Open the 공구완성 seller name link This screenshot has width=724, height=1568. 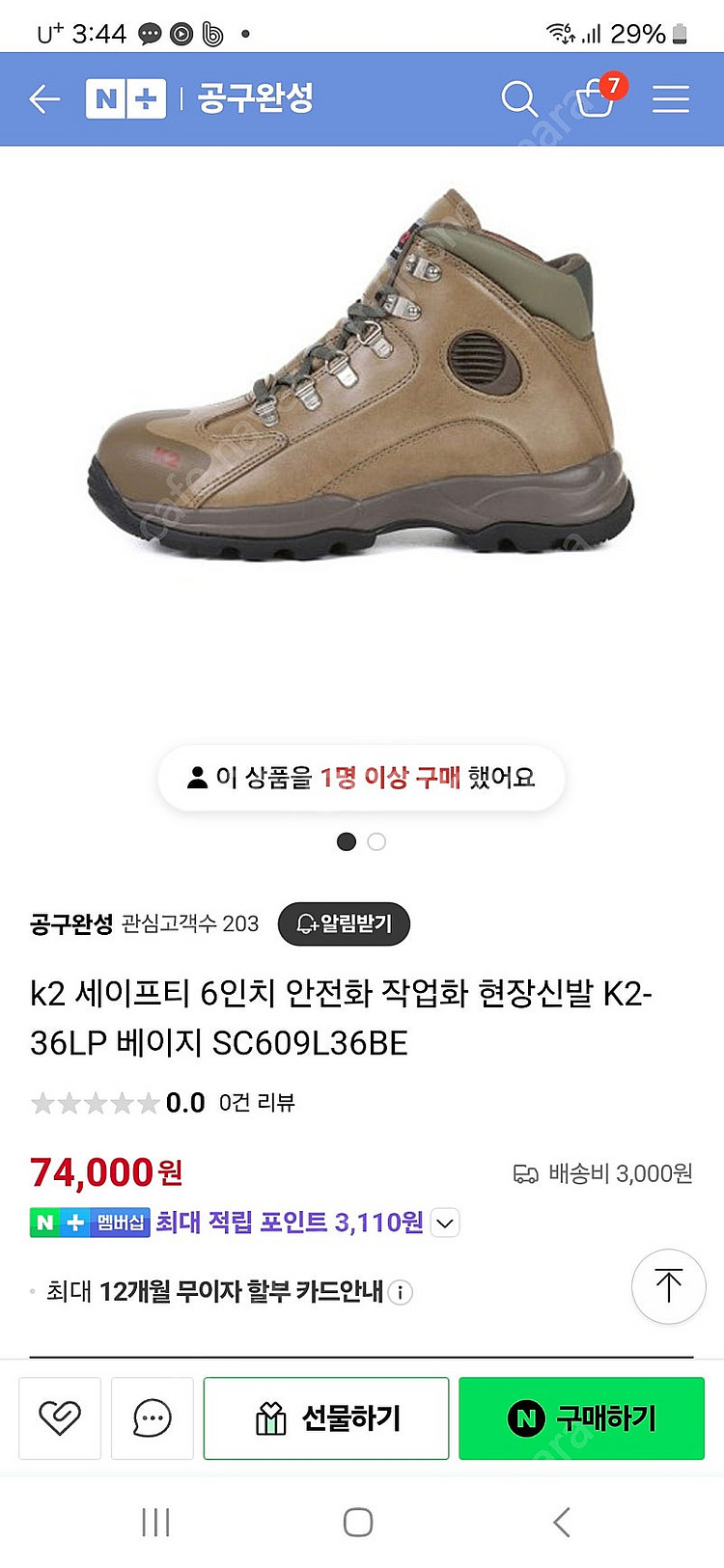tap(71, 923)
